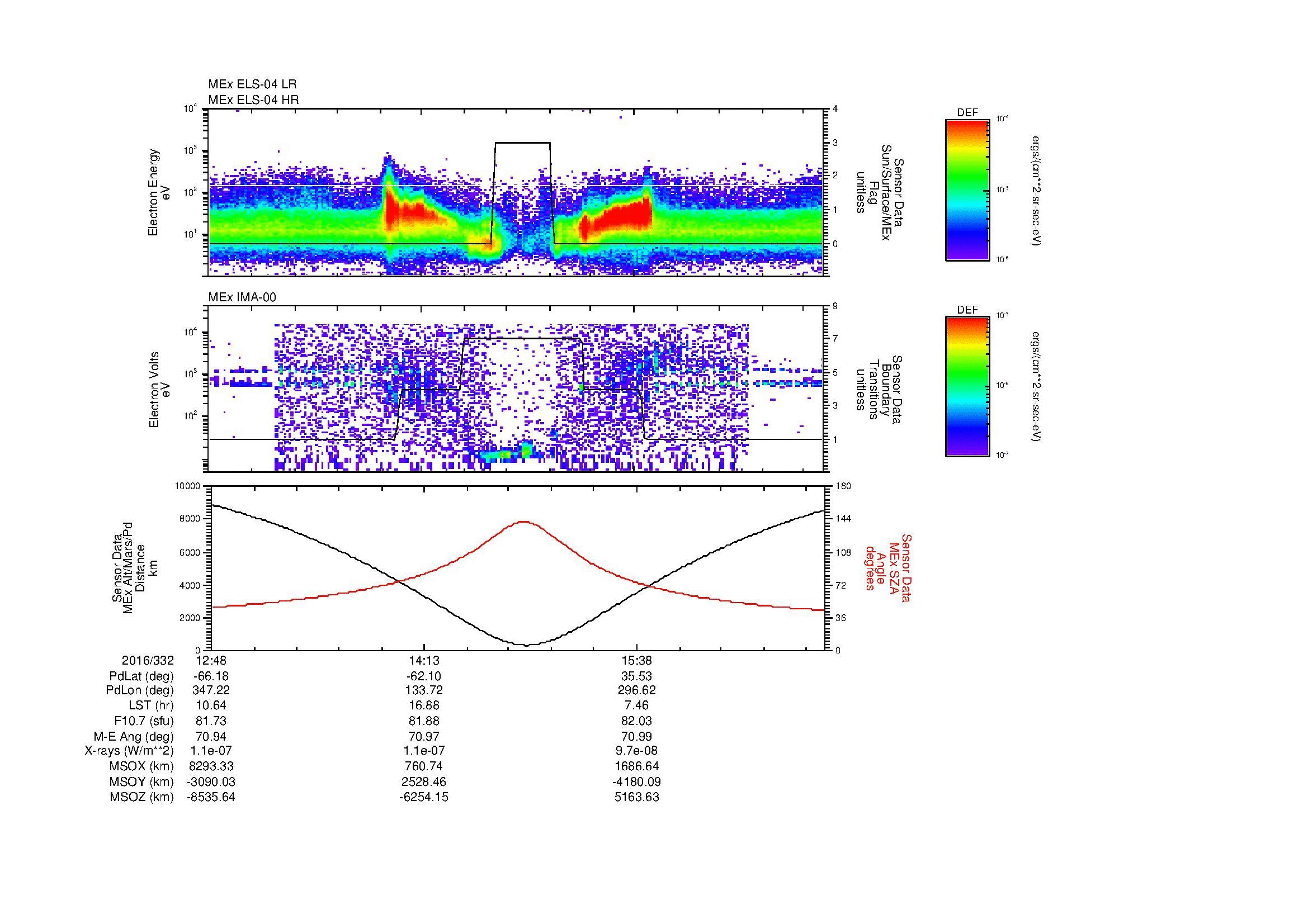Click LST value 16.88
Viewport: 1308px width, 924px height.
click(424, 705)
